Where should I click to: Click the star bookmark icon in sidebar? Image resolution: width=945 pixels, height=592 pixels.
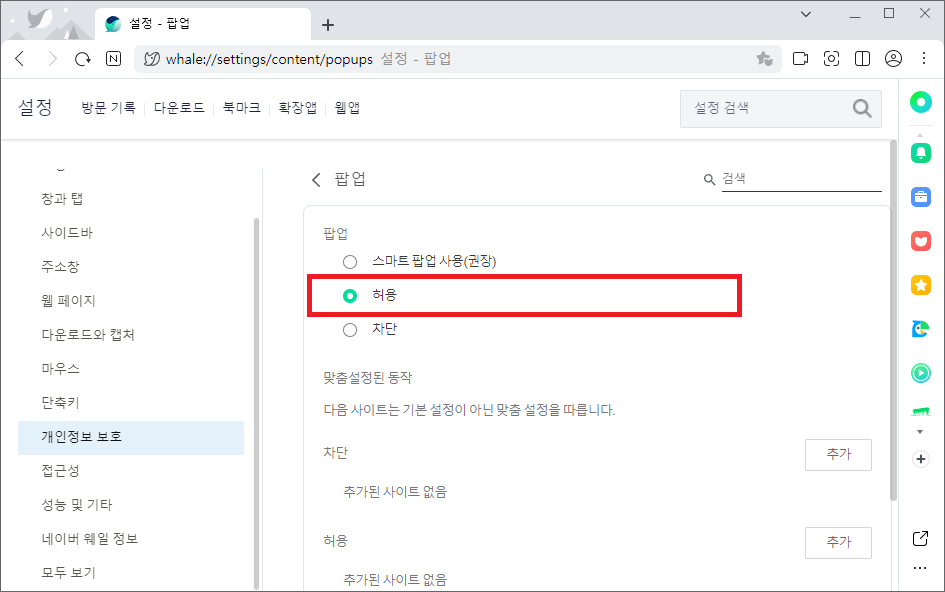pyautogui.click(x=920, y=285)
